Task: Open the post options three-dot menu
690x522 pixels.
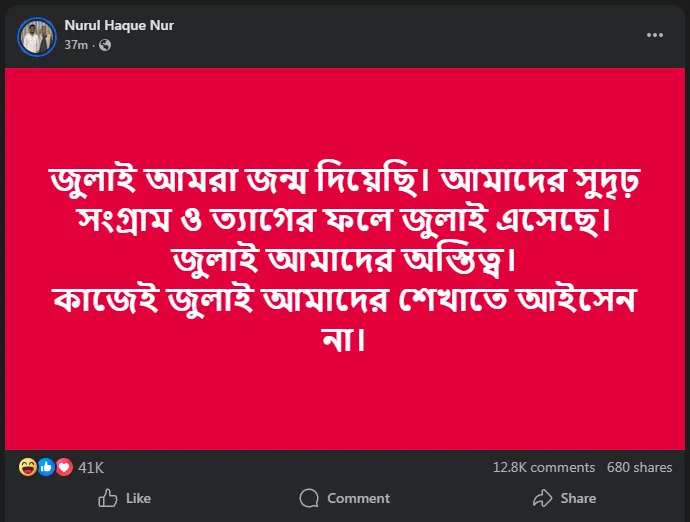Action: coord(655,35)
